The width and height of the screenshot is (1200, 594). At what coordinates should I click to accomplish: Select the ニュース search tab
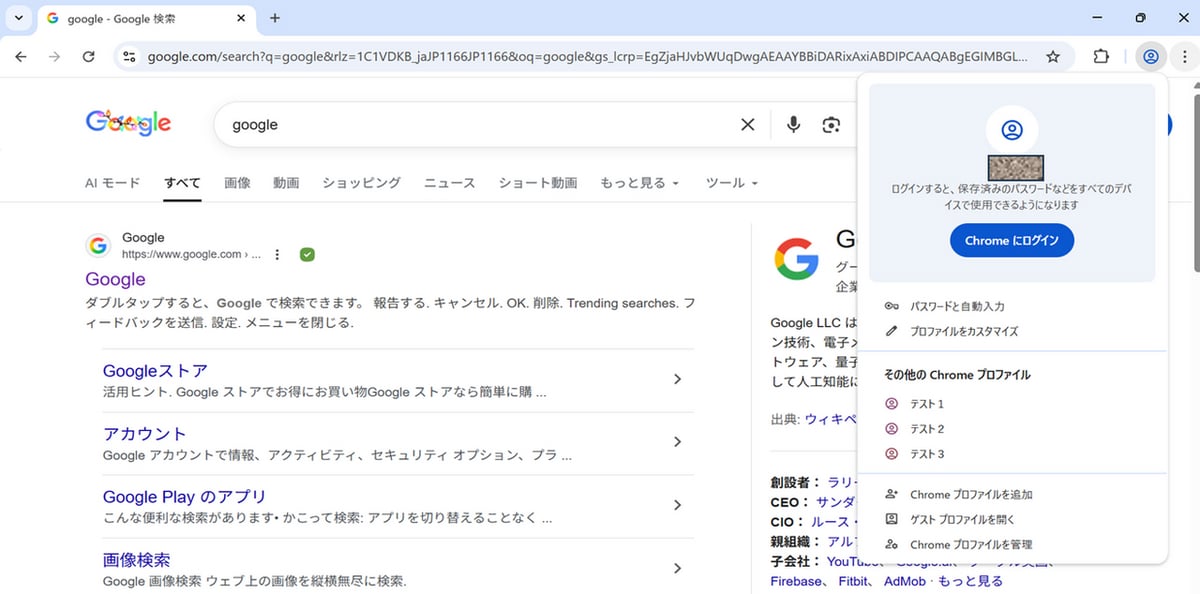(449, 183)
